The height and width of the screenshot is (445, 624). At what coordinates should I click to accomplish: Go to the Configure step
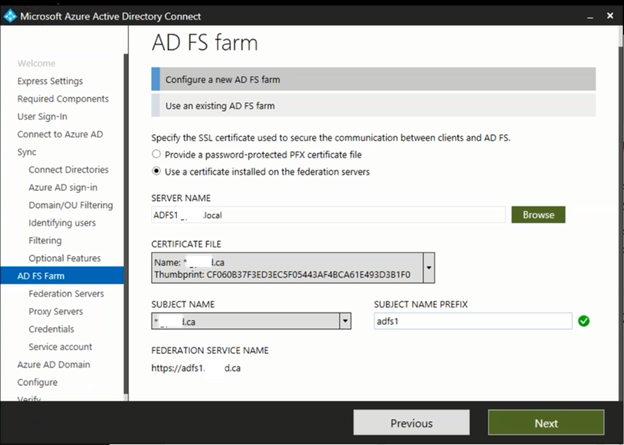tap(37, 382)
